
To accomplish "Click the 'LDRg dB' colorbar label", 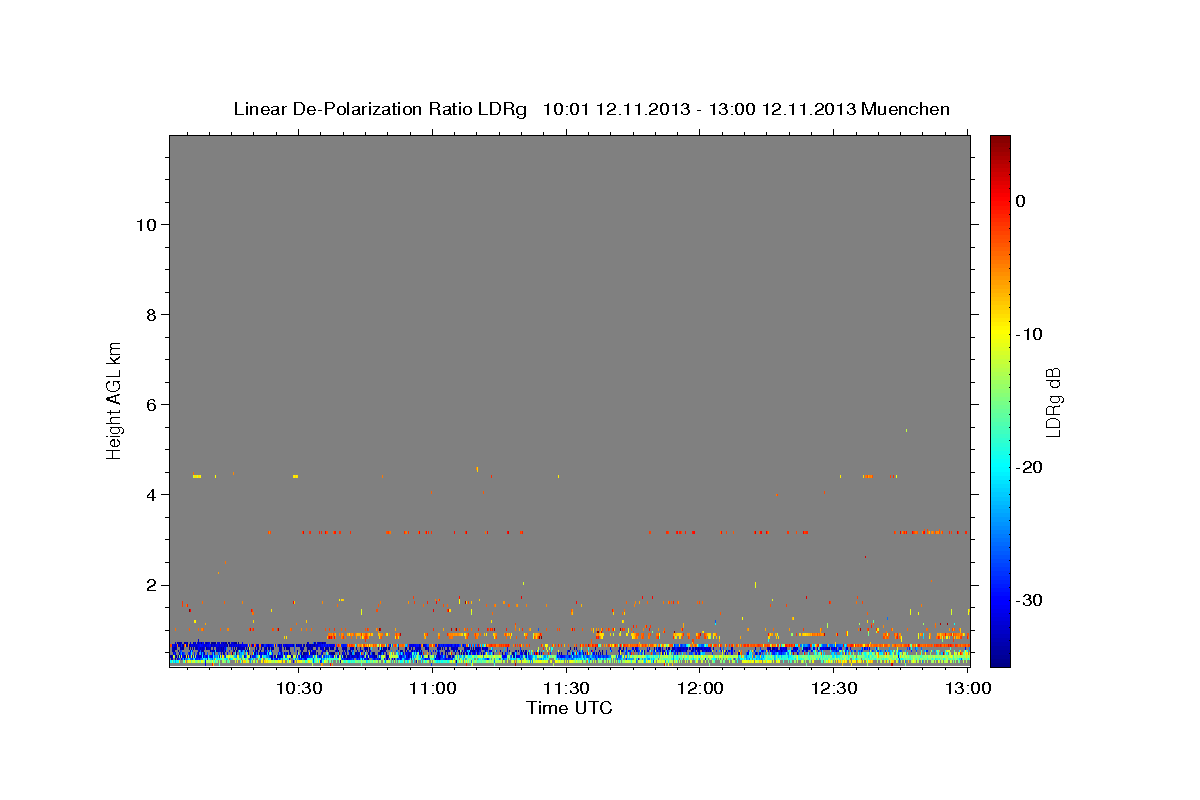I will (x=1052, y=402).
